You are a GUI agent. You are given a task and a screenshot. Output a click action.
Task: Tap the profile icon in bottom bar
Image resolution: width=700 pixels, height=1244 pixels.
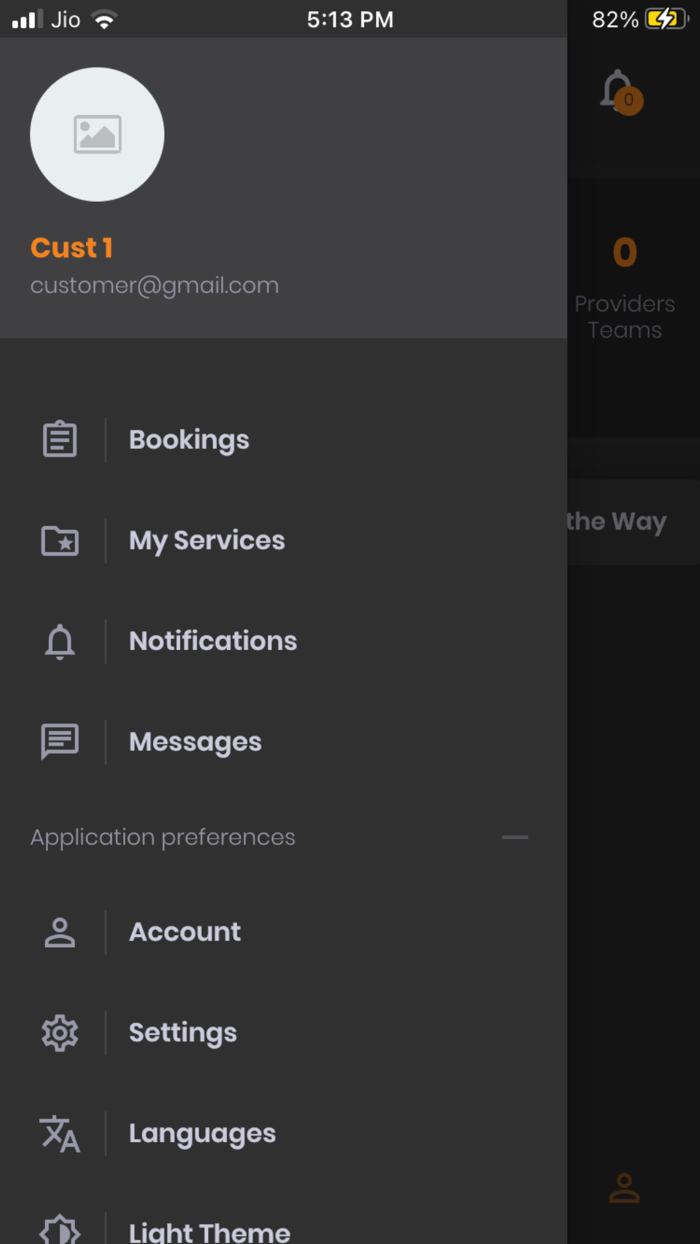(624, 1188)
